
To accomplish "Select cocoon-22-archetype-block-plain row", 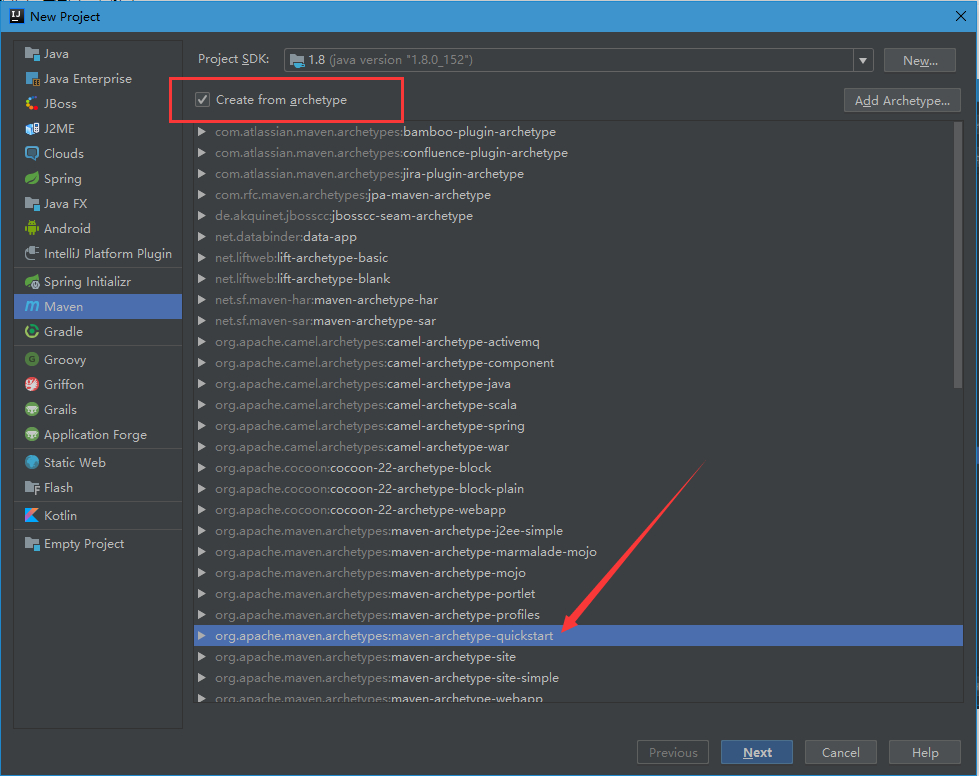I will click(x=578, y=488).
